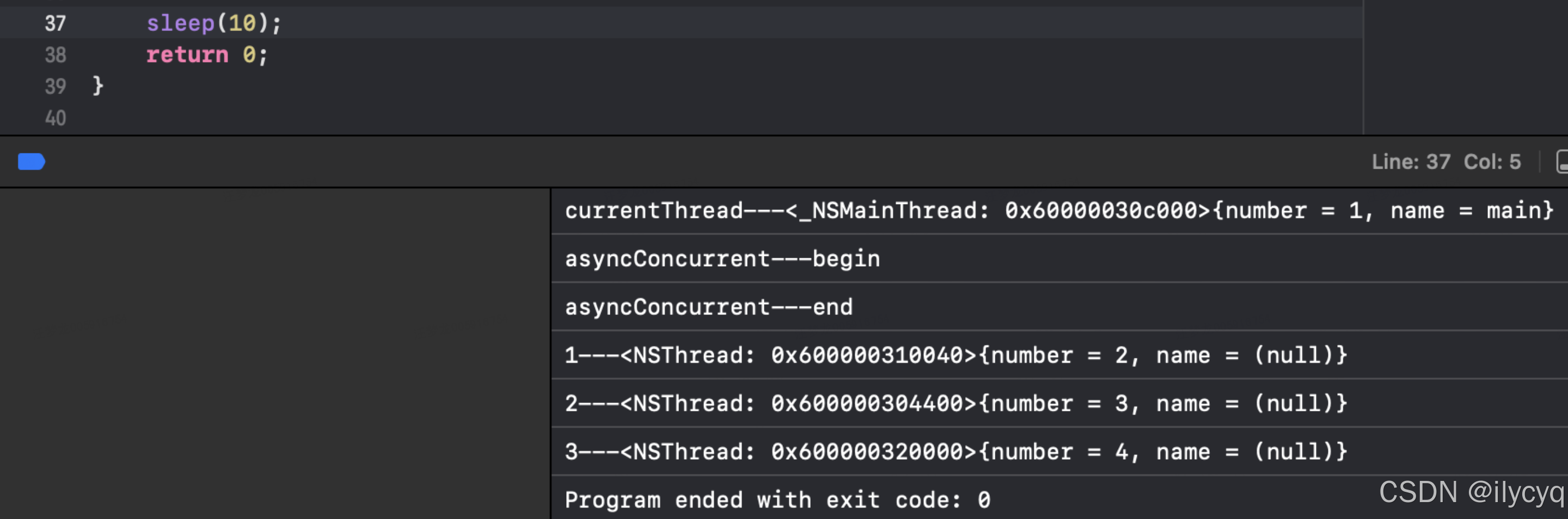Viewport: 1568px width, 519px height.
Task: Click the Col: 5 status indicator
Action: click(1492, 162)
